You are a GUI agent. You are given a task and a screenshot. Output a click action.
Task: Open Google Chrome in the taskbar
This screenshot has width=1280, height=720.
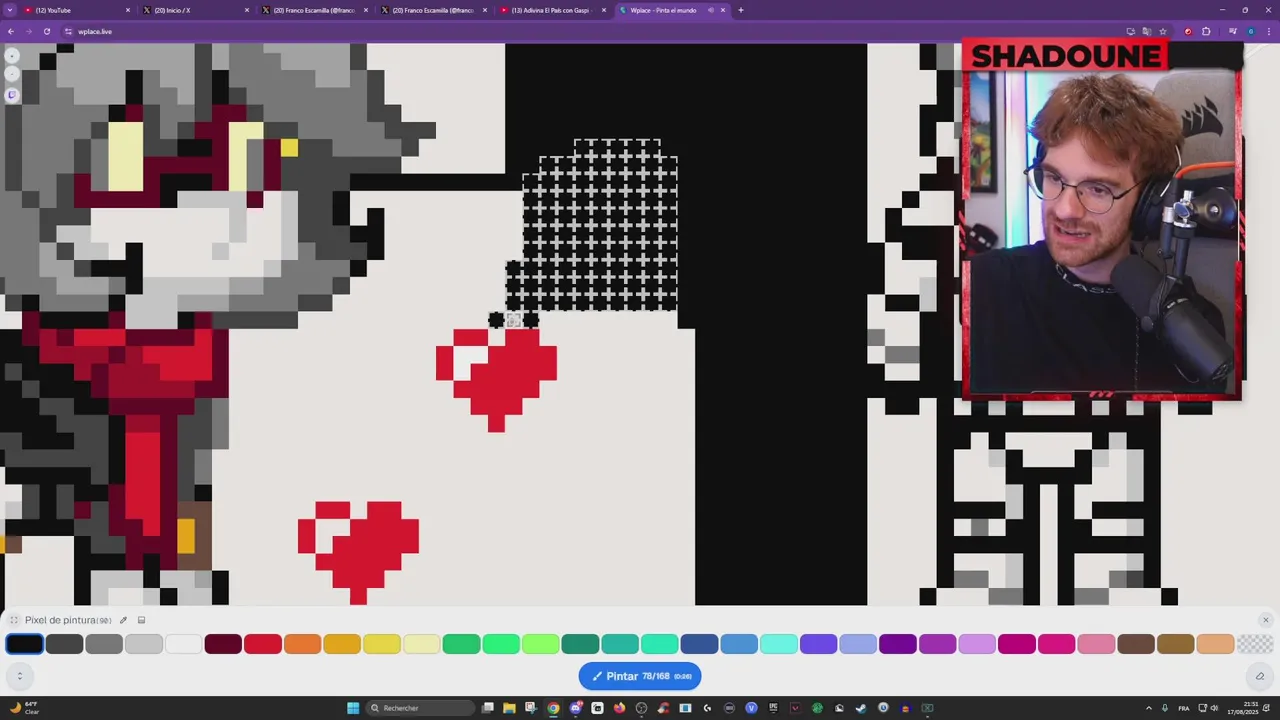pyautogui.click(x=553, y=708)
